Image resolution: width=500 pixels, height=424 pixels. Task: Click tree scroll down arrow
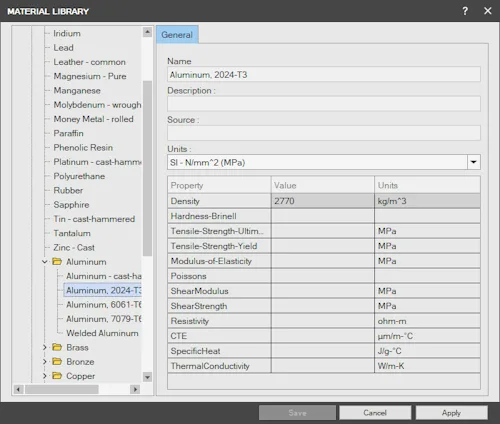coord(147,377)
